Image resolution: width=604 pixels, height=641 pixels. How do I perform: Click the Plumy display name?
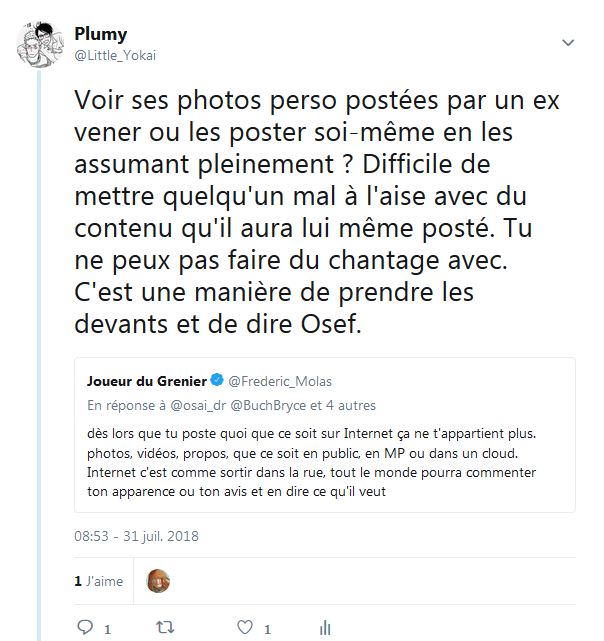pos(101,34)
